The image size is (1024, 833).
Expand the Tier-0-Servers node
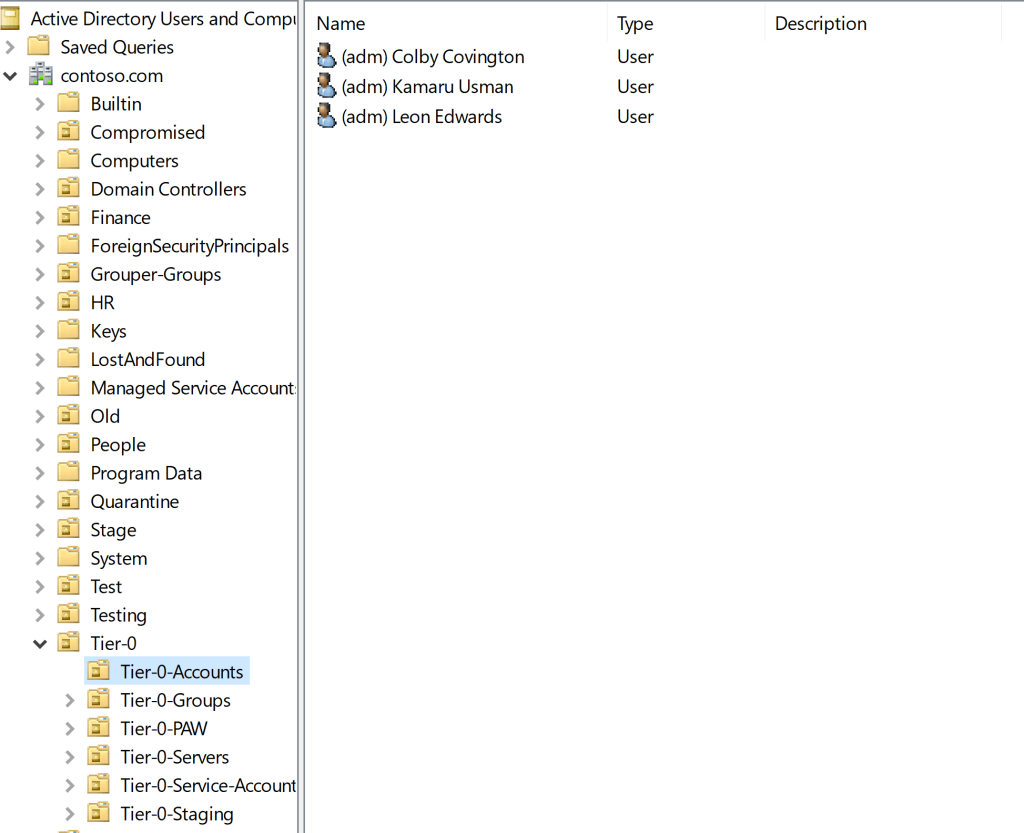70,757
